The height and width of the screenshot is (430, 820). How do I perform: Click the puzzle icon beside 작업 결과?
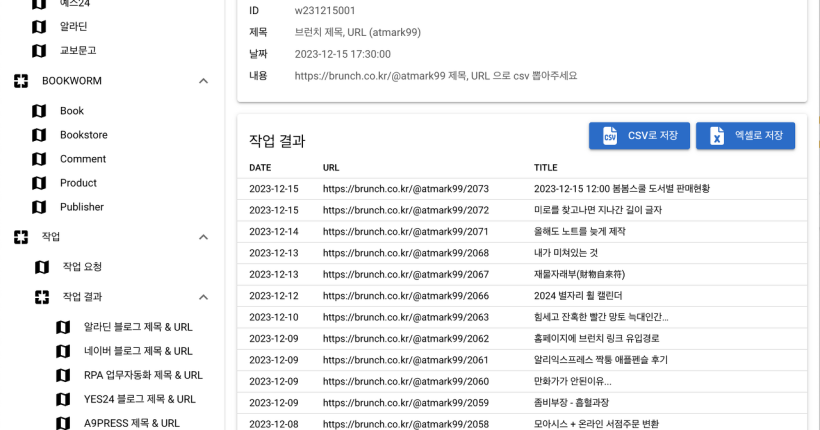coord(42,297)
